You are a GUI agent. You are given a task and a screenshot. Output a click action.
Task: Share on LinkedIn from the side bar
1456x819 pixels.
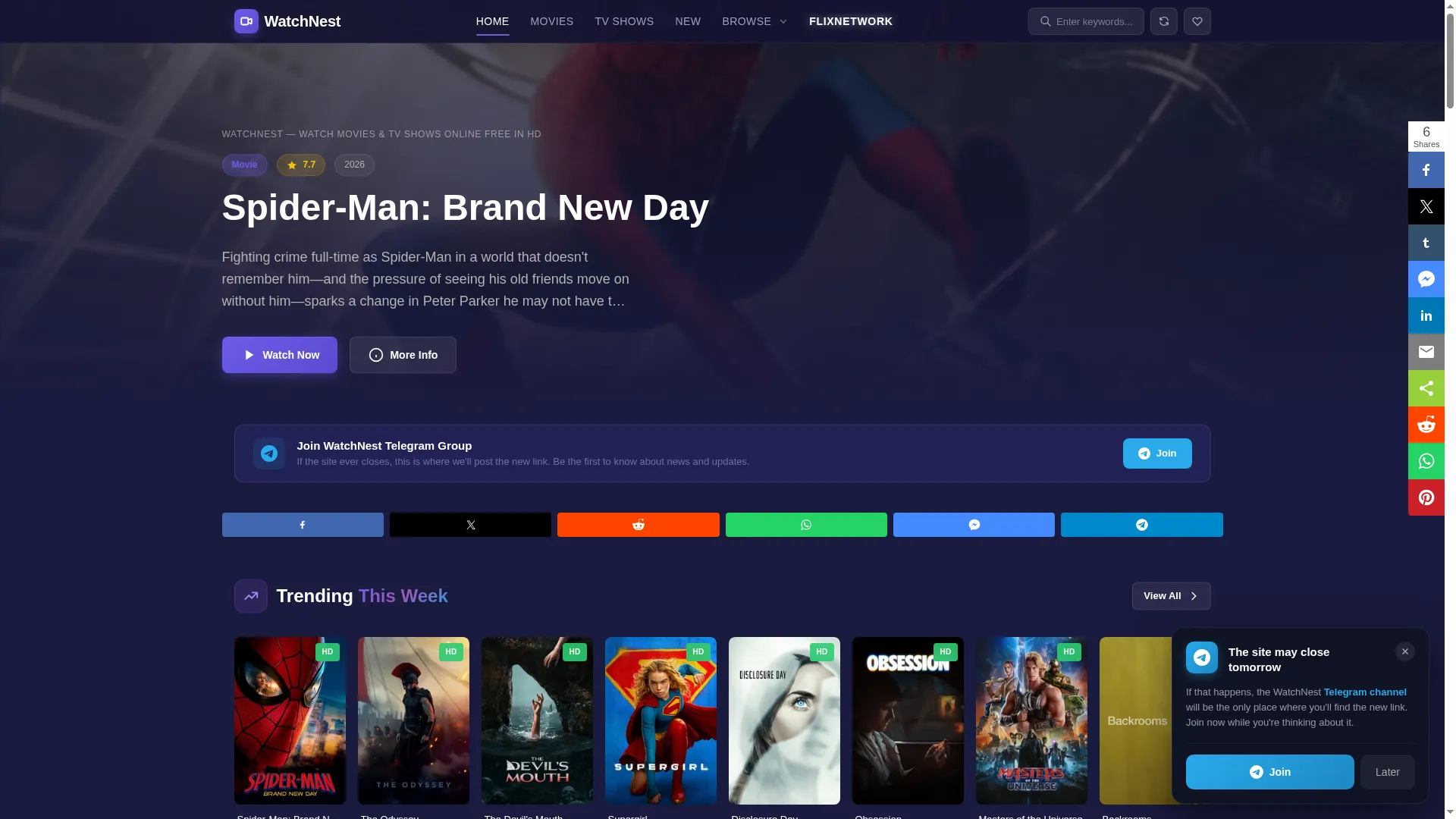point(1426,315)
